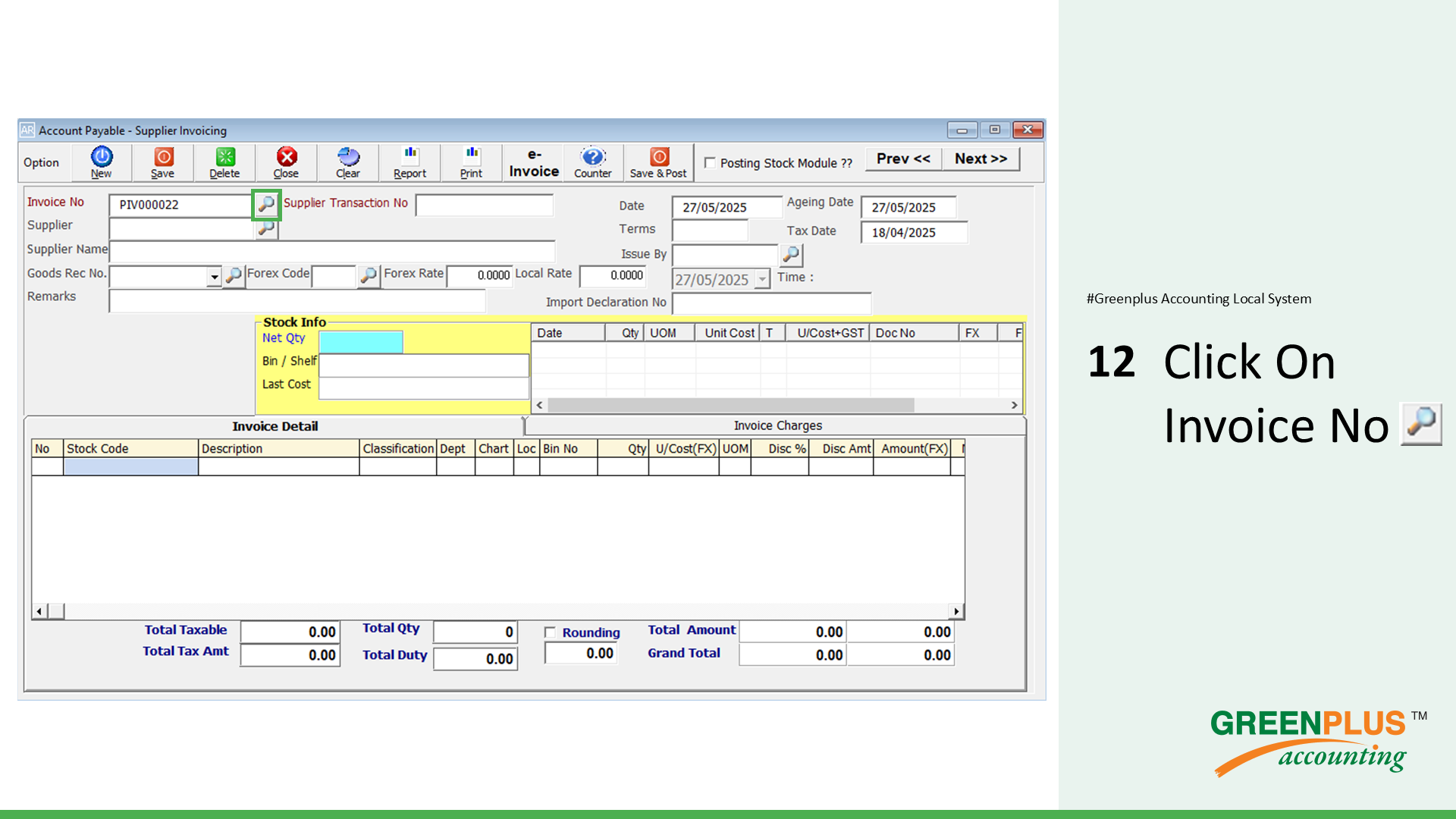1456x819 pixels.
Task: Click the Invoice No input field
Action: tap(180, 205)
